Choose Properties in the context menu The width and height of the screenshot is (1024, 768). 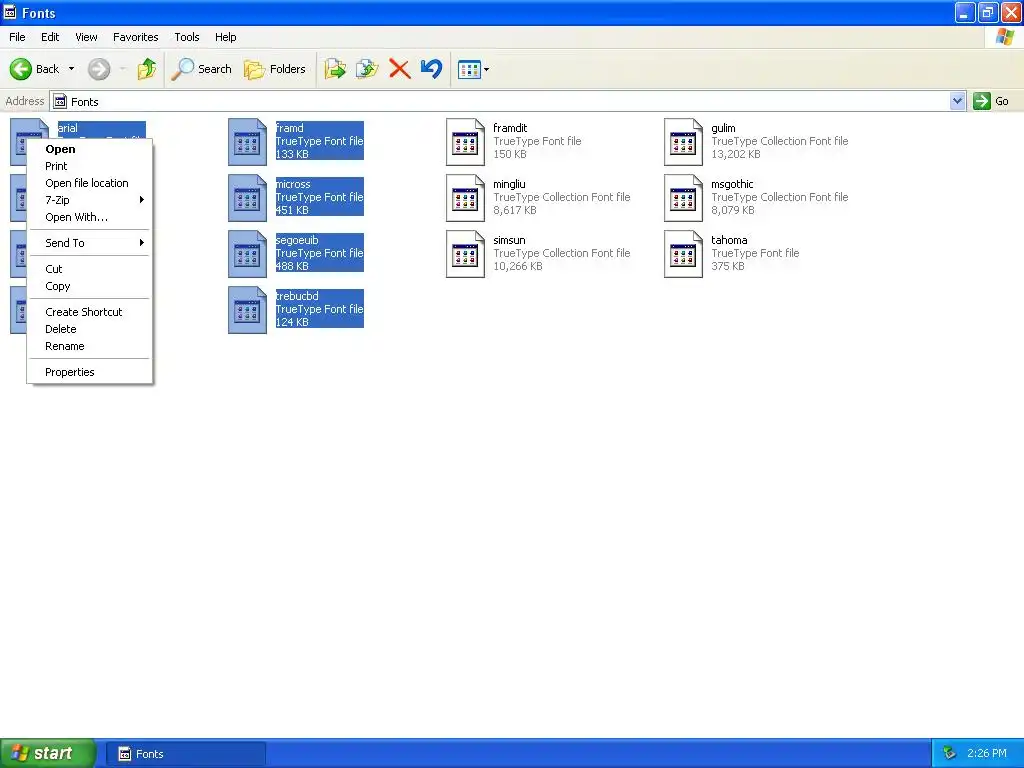[x=89, y=372]
